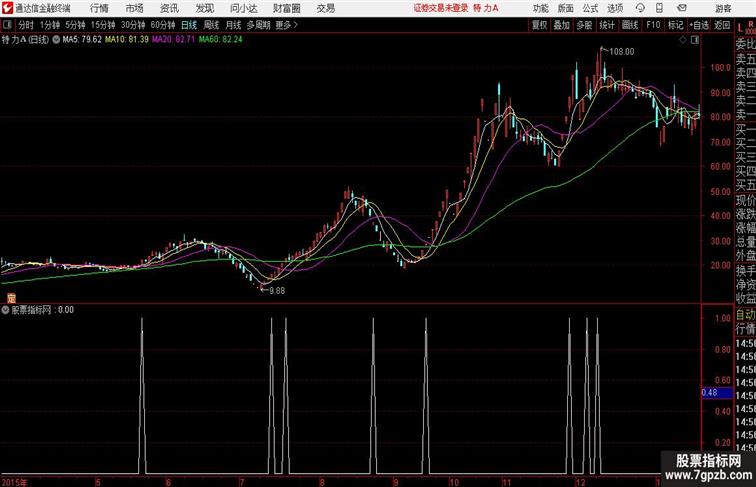Open the 公式 menu
This screenshot has width=756, height=487.
[590, 8]
